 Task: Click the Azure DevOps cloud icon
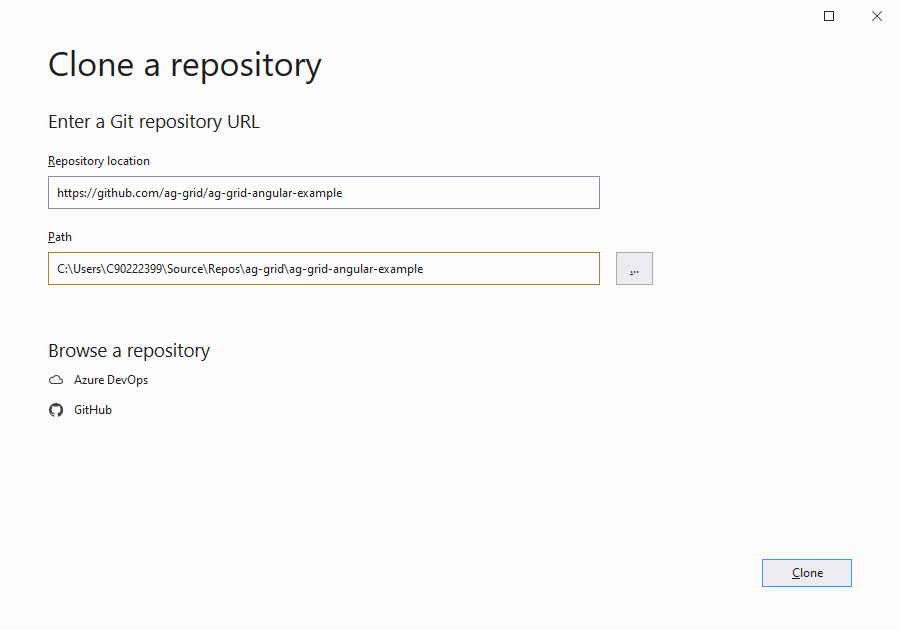pyautogui.click(x=56, y=380)
